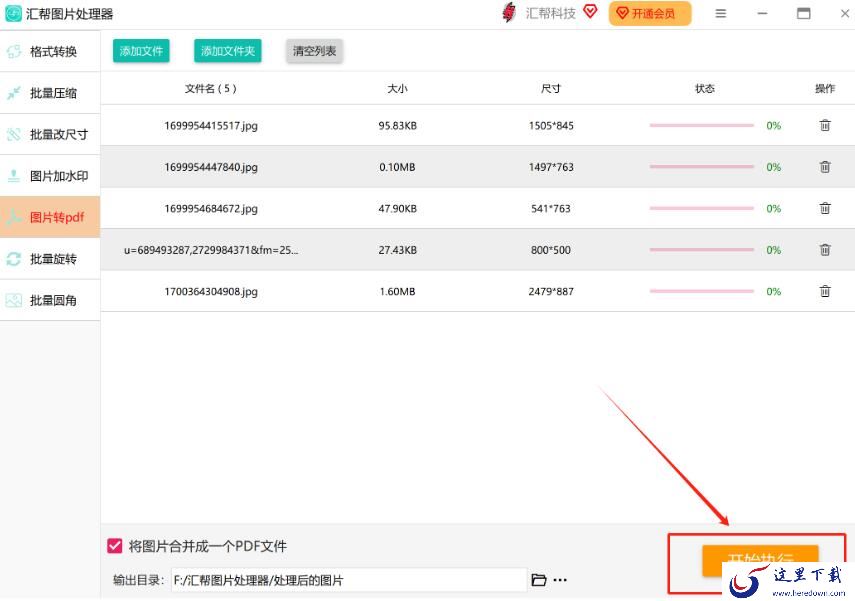The height and width of the screenshot is (601, 855).
Task: Click the 操作 column header
Action: pos(825,88)
